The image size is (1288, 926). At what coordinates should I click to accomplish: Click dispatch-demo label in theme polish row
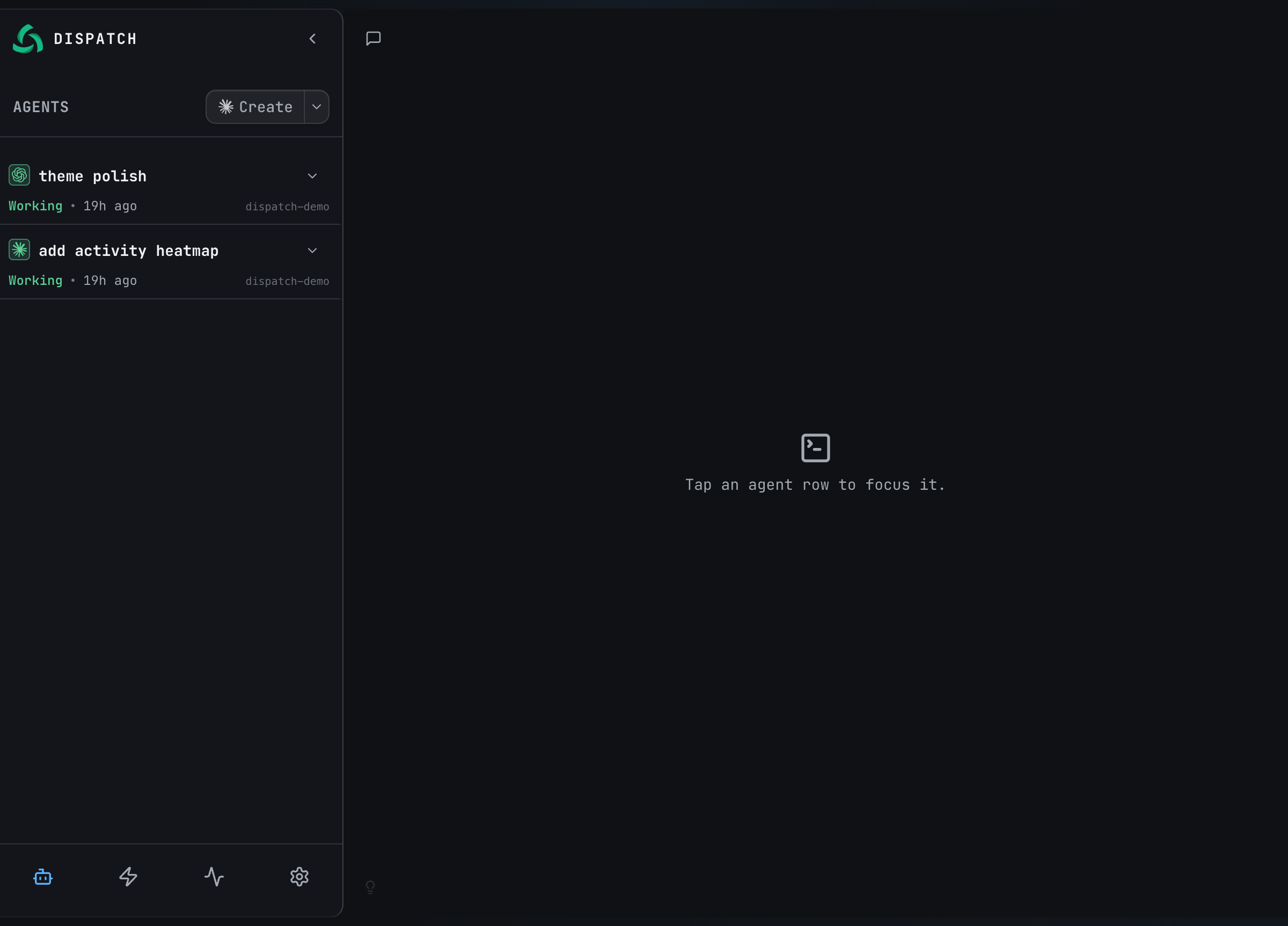[x=287, y=207]
